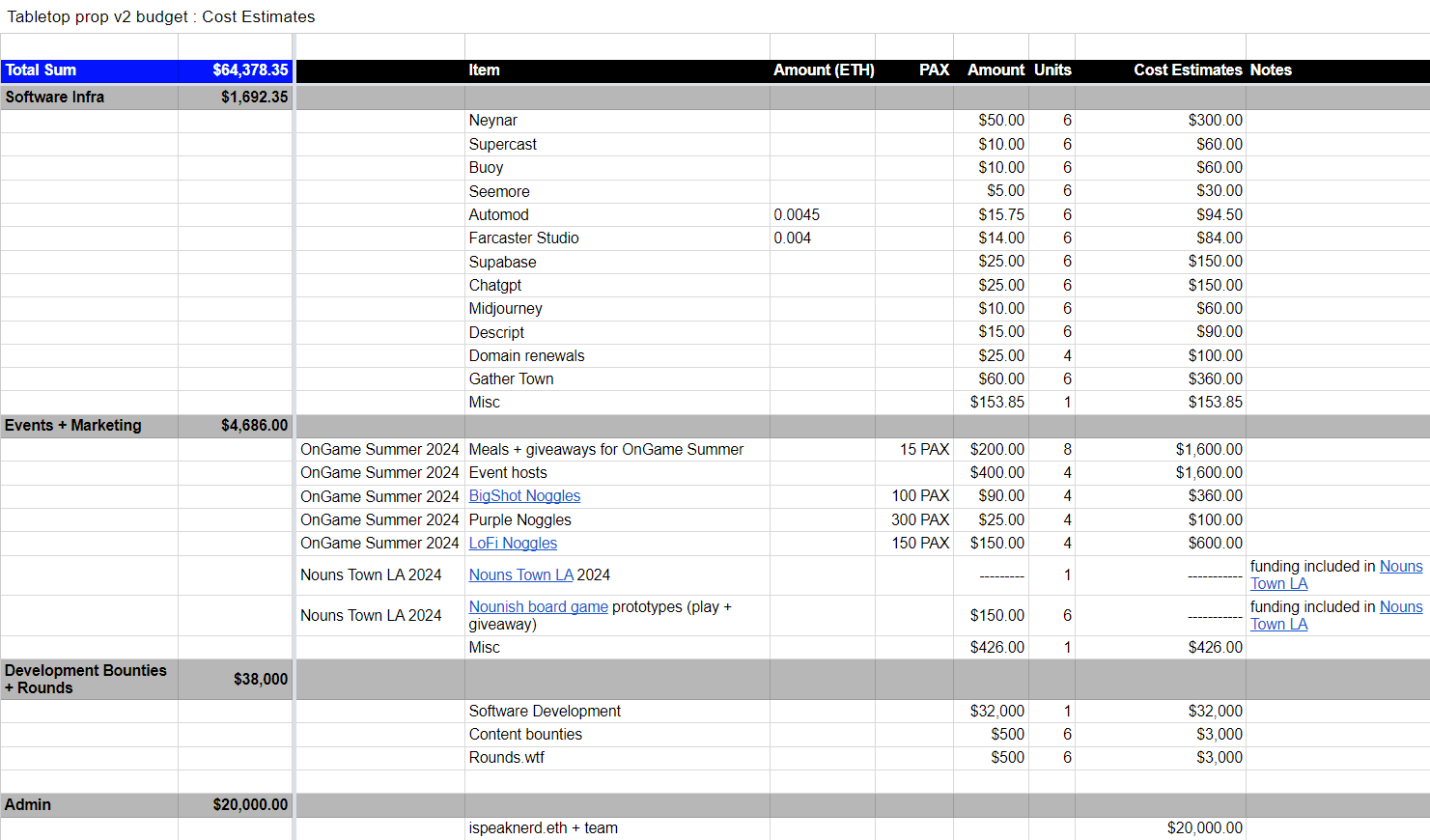Click the Admin category cell
Screen dimensions: 1430x840
point(89,805)
